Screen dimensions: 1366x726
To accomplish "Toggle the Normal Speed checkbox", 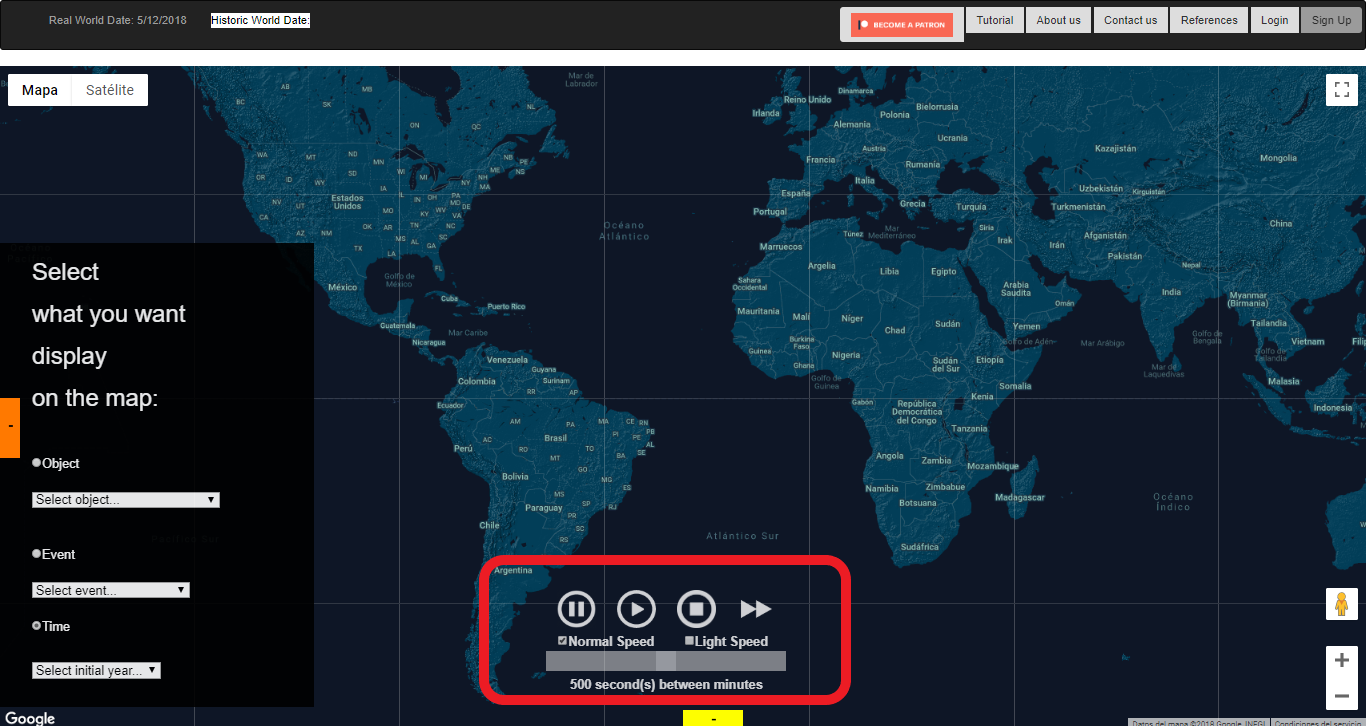I will click(x=563, y=641).
